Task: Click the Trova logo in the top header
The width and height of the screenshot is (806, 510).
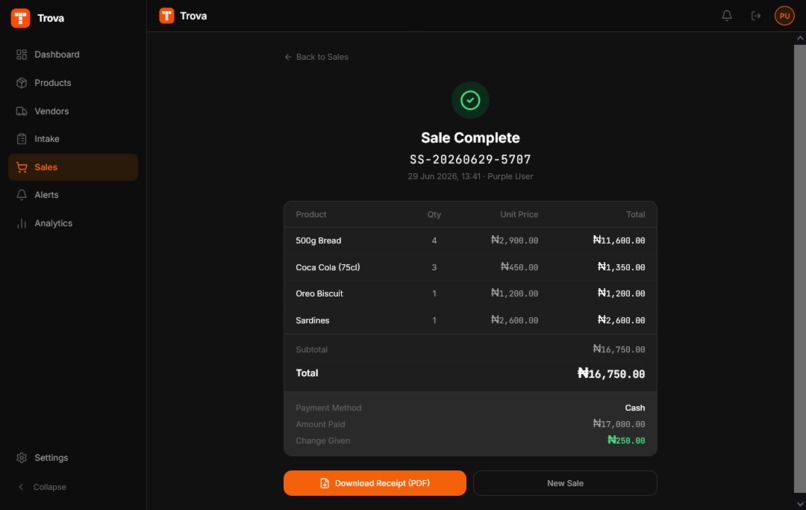Action: coord(167,16)
